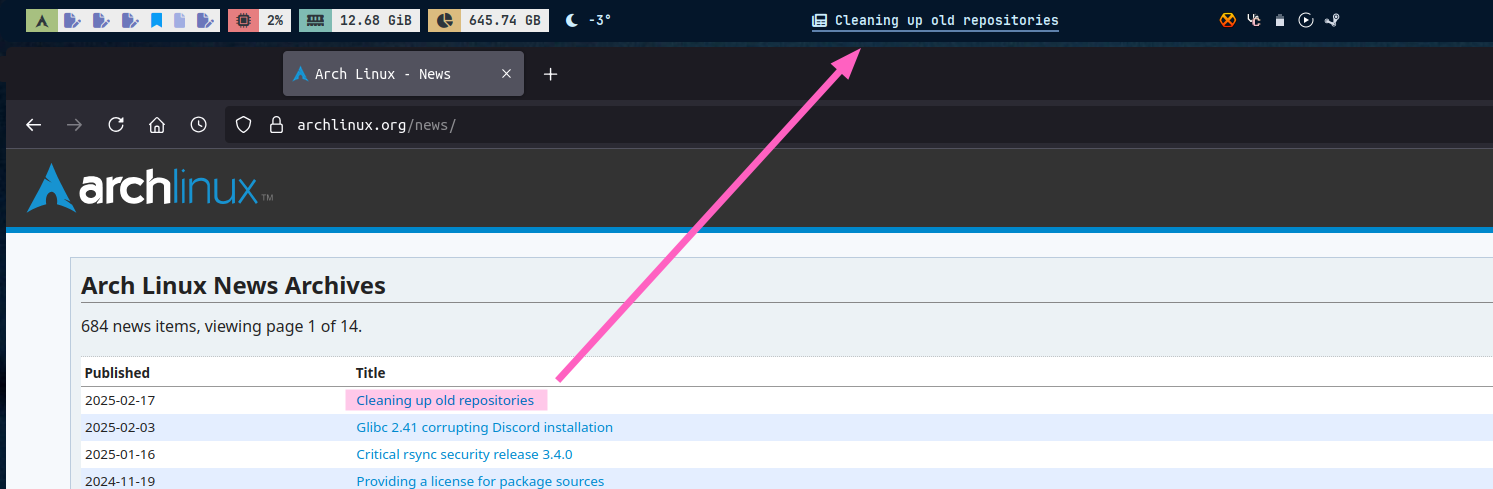This screenshot has height=489, width=1493.
Task: Click the orange X tray icon
Action: [1228, 20]
